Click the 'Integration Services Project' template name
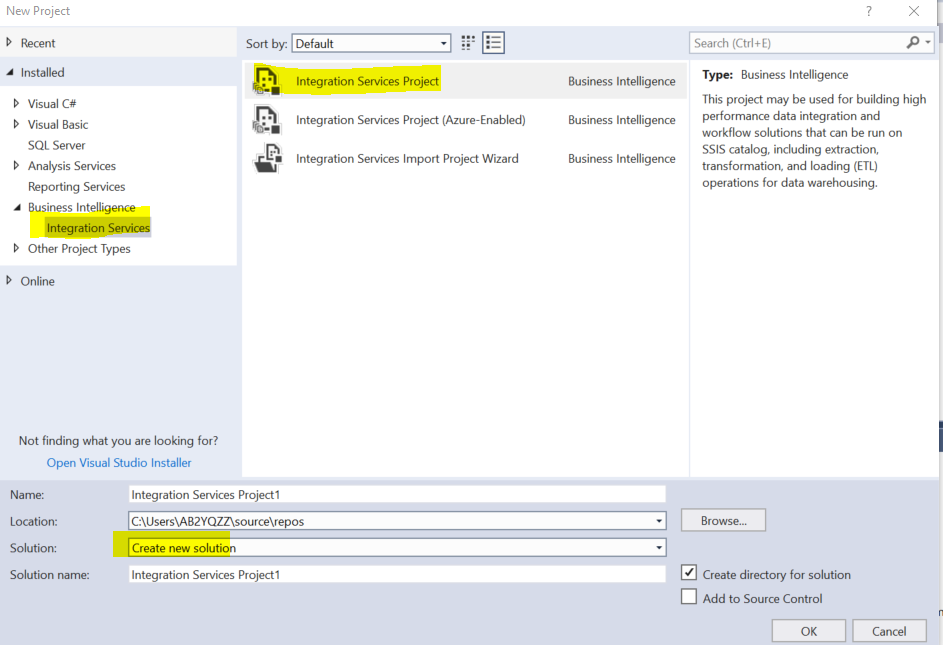Viewport: 943px width, 645px height. [x=367, y=81]
